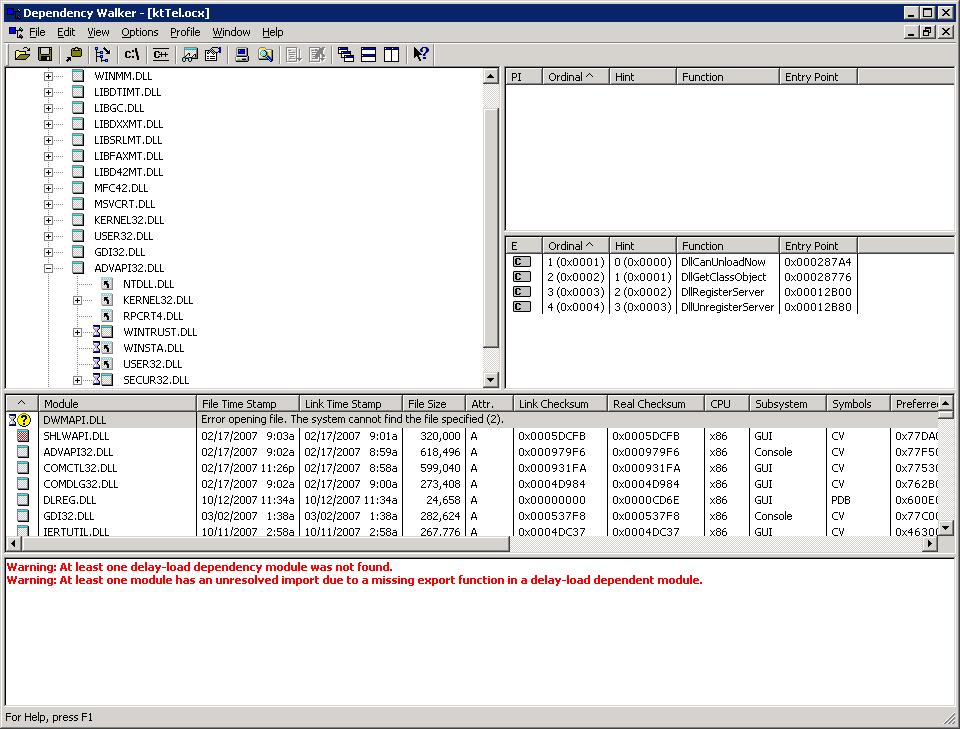Expand the SECUR32.DLL child node

pyautogui.click(x=77, y=380)
